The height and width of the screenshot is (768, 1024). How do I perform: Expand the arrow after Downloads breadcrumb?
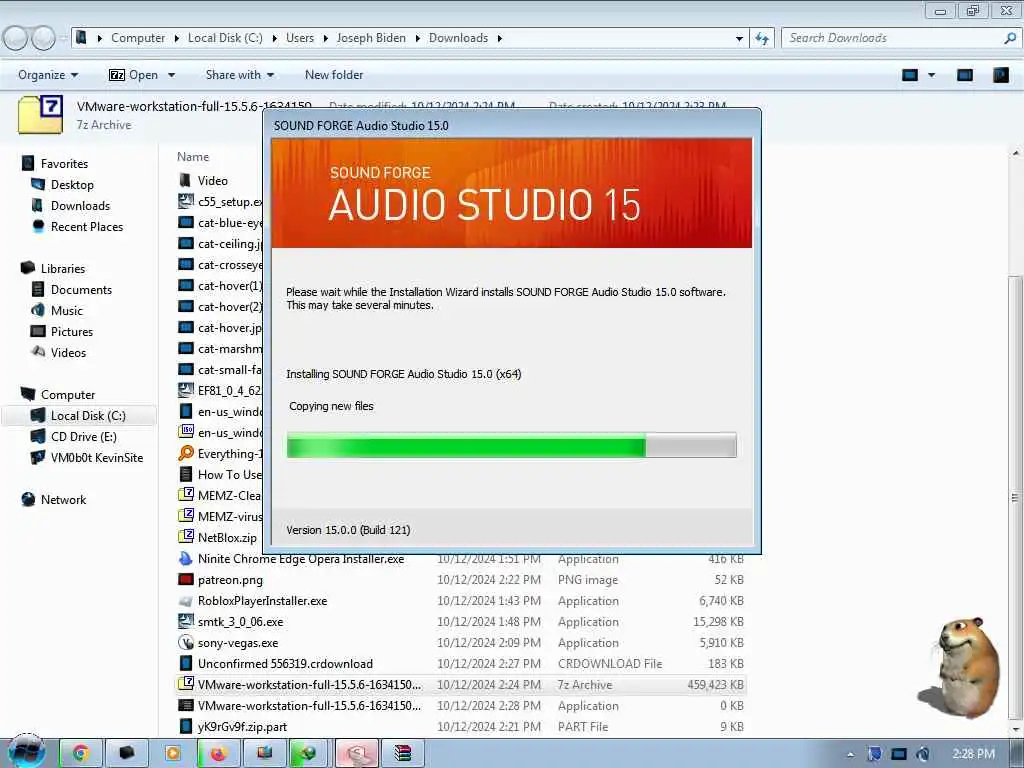(x=500, y=39)
